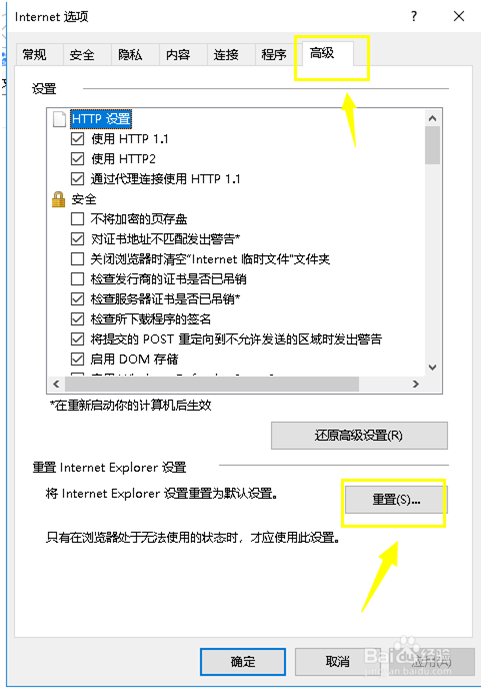Click the 确定 button

243,661
